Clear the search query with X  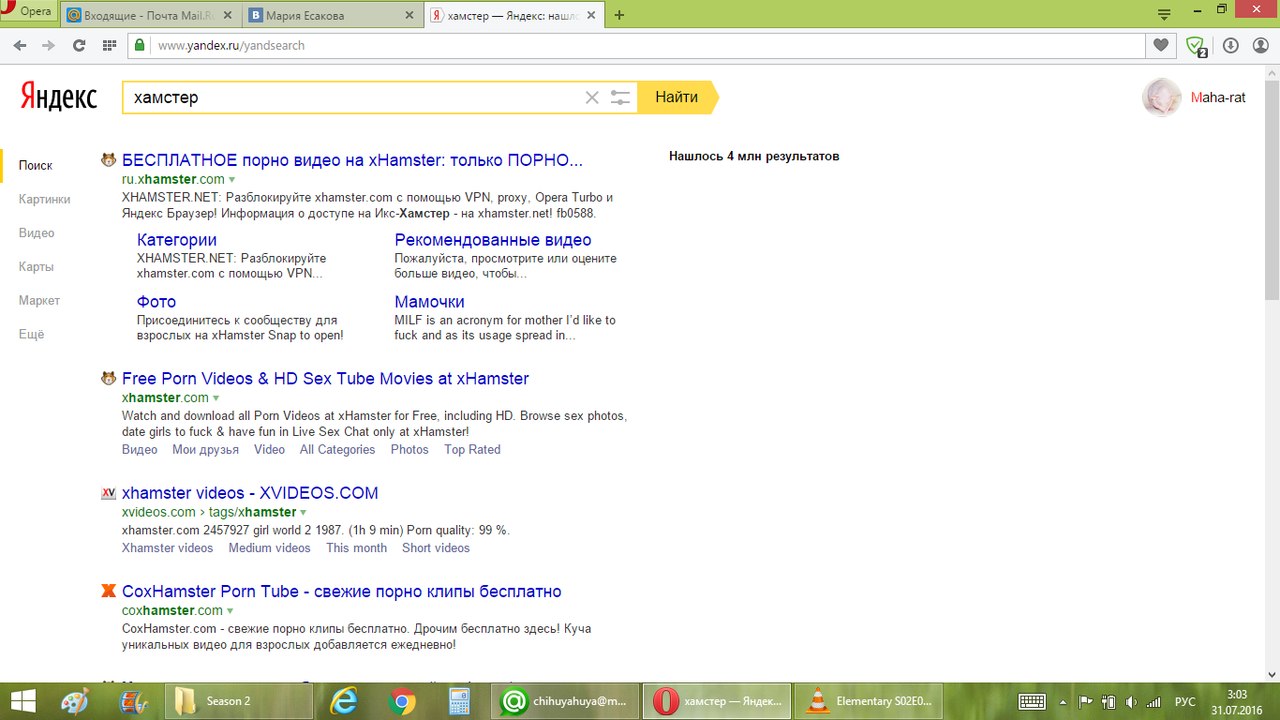(592, 98)
